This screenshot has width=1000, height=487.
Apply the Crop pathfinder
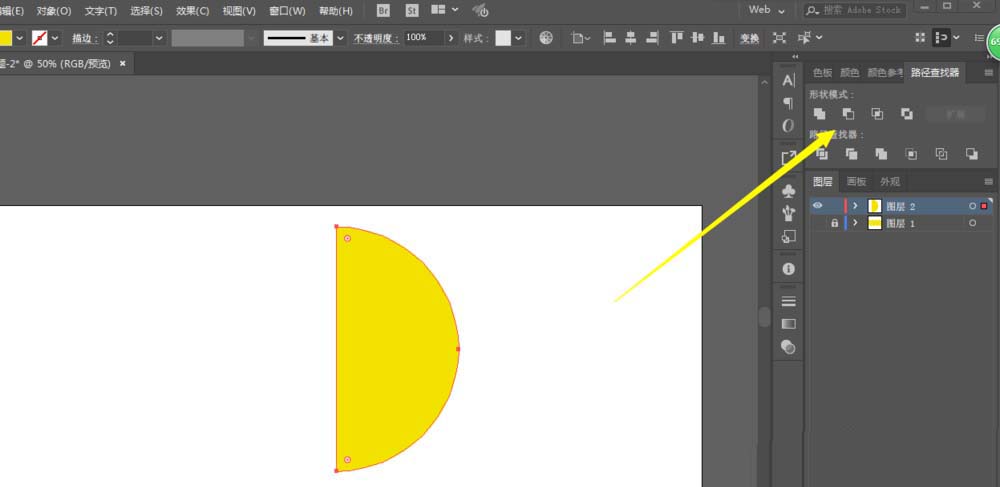coord(911,154)
